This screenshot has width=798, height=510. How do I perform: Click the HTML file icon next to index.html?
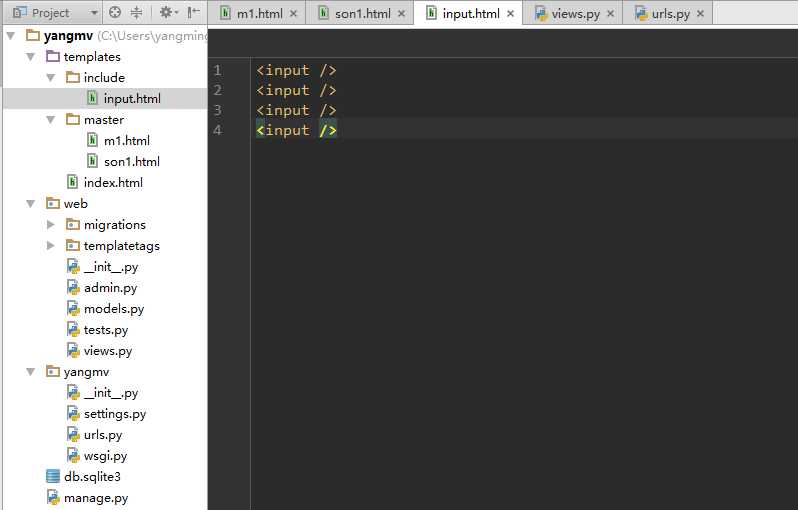click(x=73, y=182)
